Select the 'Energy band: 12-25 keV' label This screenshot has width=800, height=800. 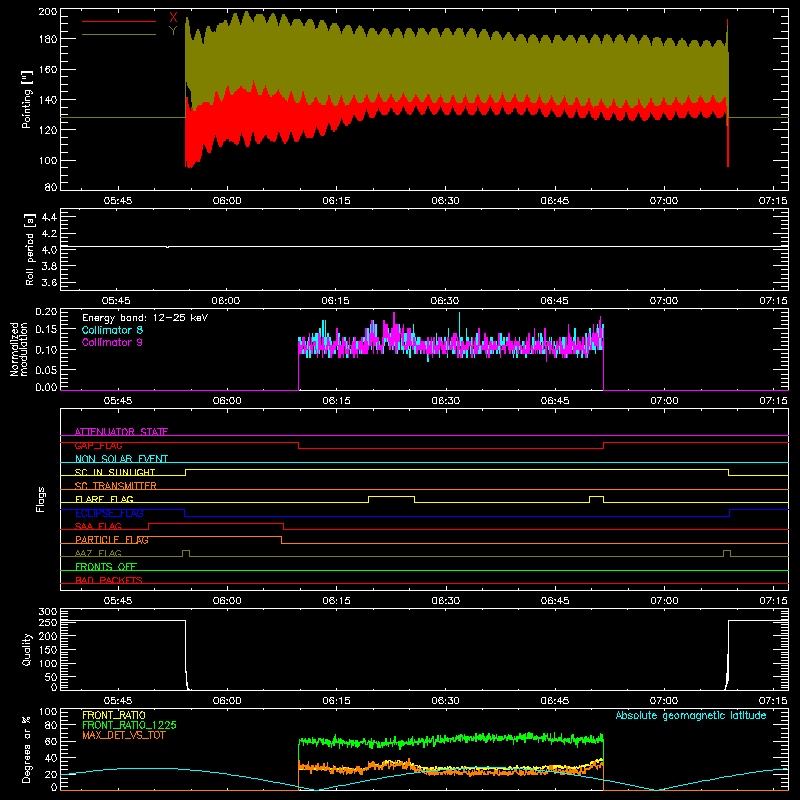point(145,318)
